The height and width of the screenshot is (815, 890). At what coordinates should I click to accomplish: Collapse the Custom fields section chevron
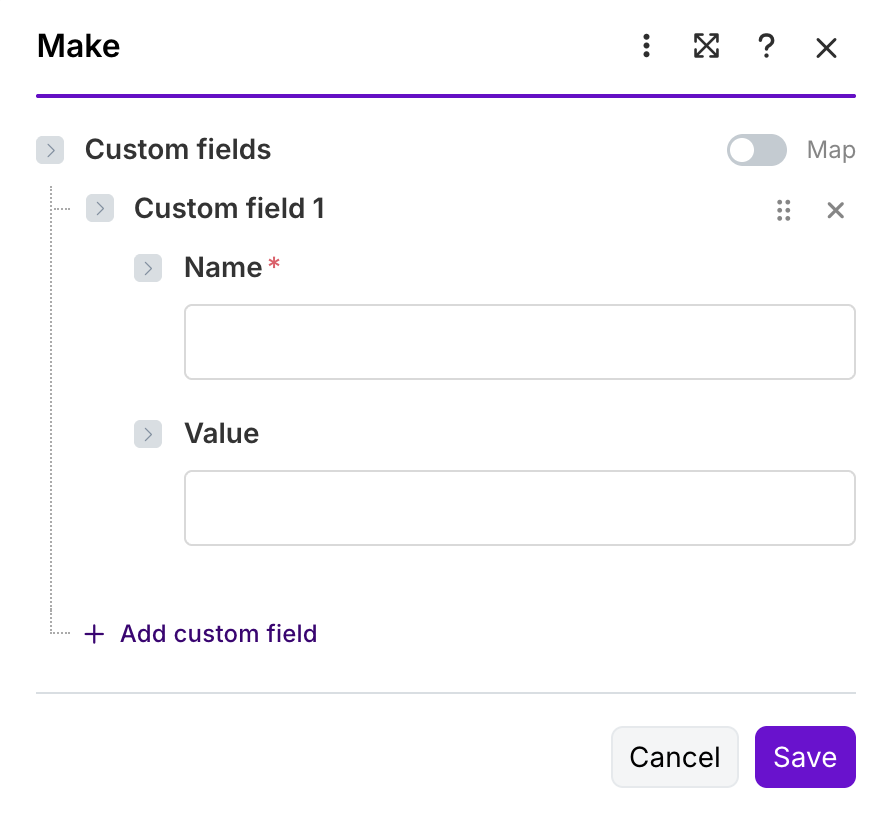coord(50,150)
